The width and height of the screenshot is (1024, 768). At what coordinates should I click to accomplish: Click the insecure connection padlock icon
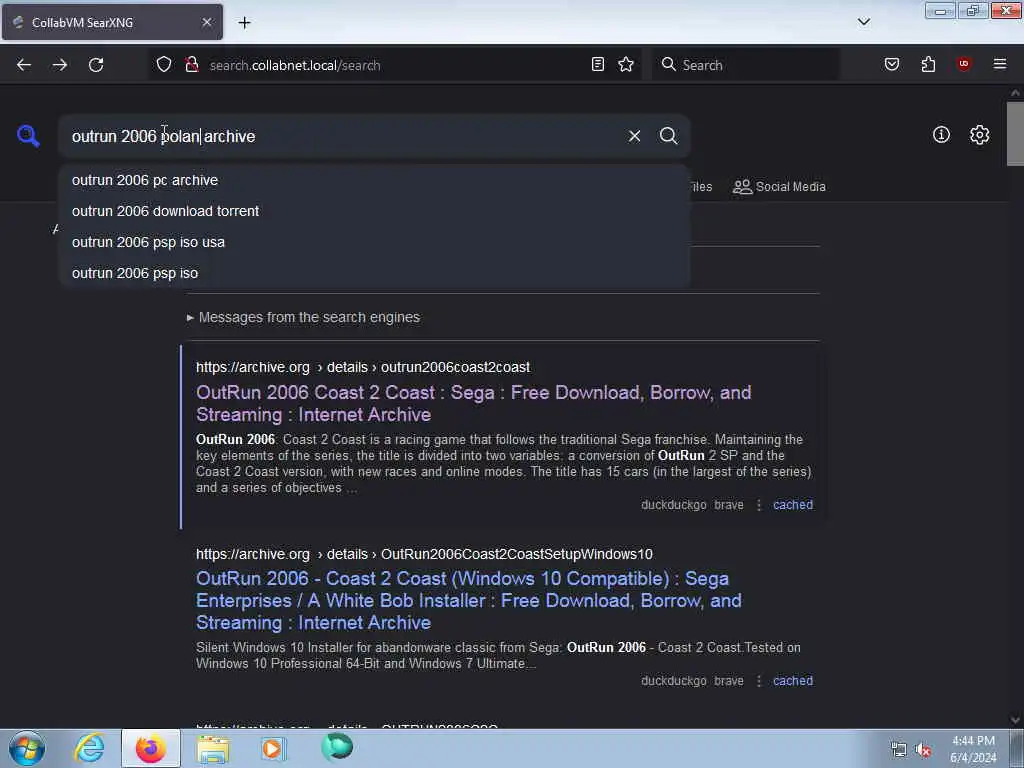click(191, 65)
